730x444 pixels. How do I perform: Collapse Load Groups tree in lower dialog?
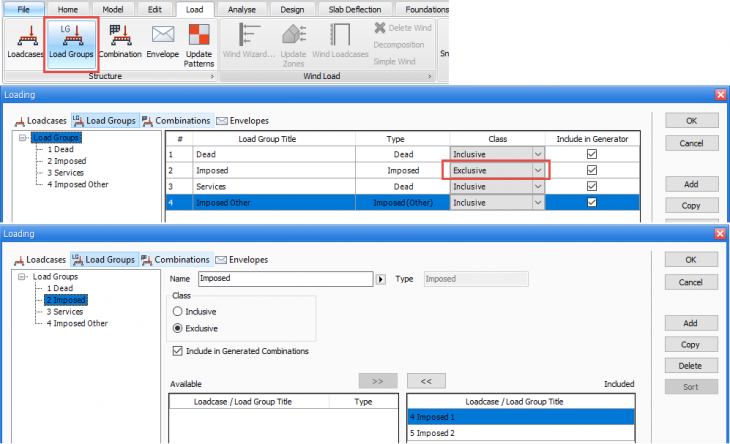21,276
